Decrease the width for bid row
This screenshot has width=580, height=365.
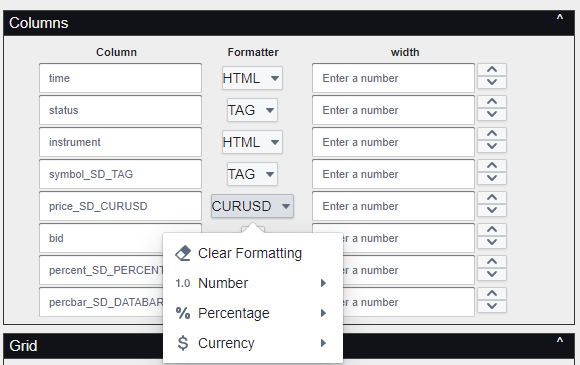pos(492,242)
